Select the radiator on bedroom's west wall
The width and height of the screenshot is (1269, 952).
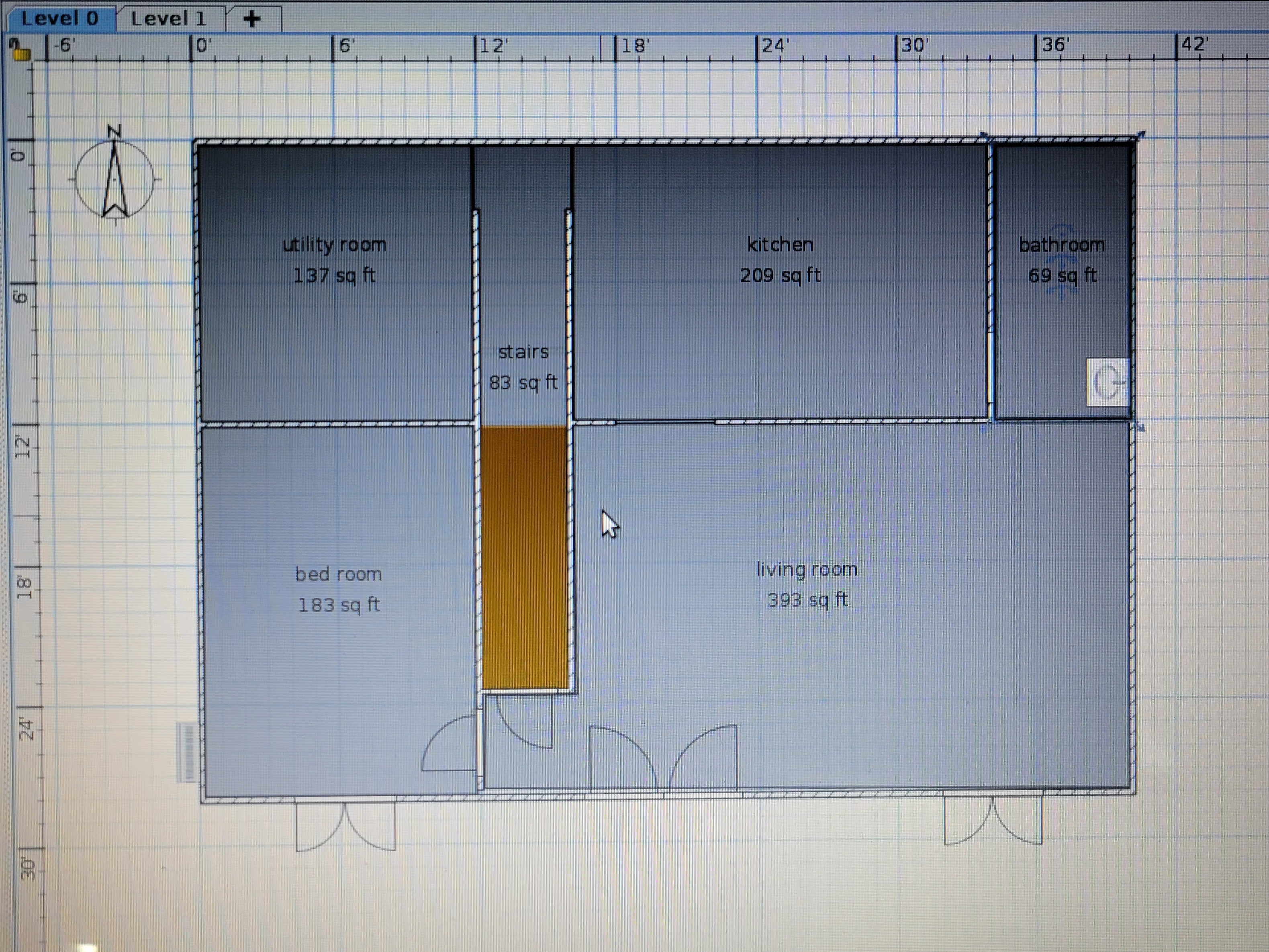[x=188, y=752]
